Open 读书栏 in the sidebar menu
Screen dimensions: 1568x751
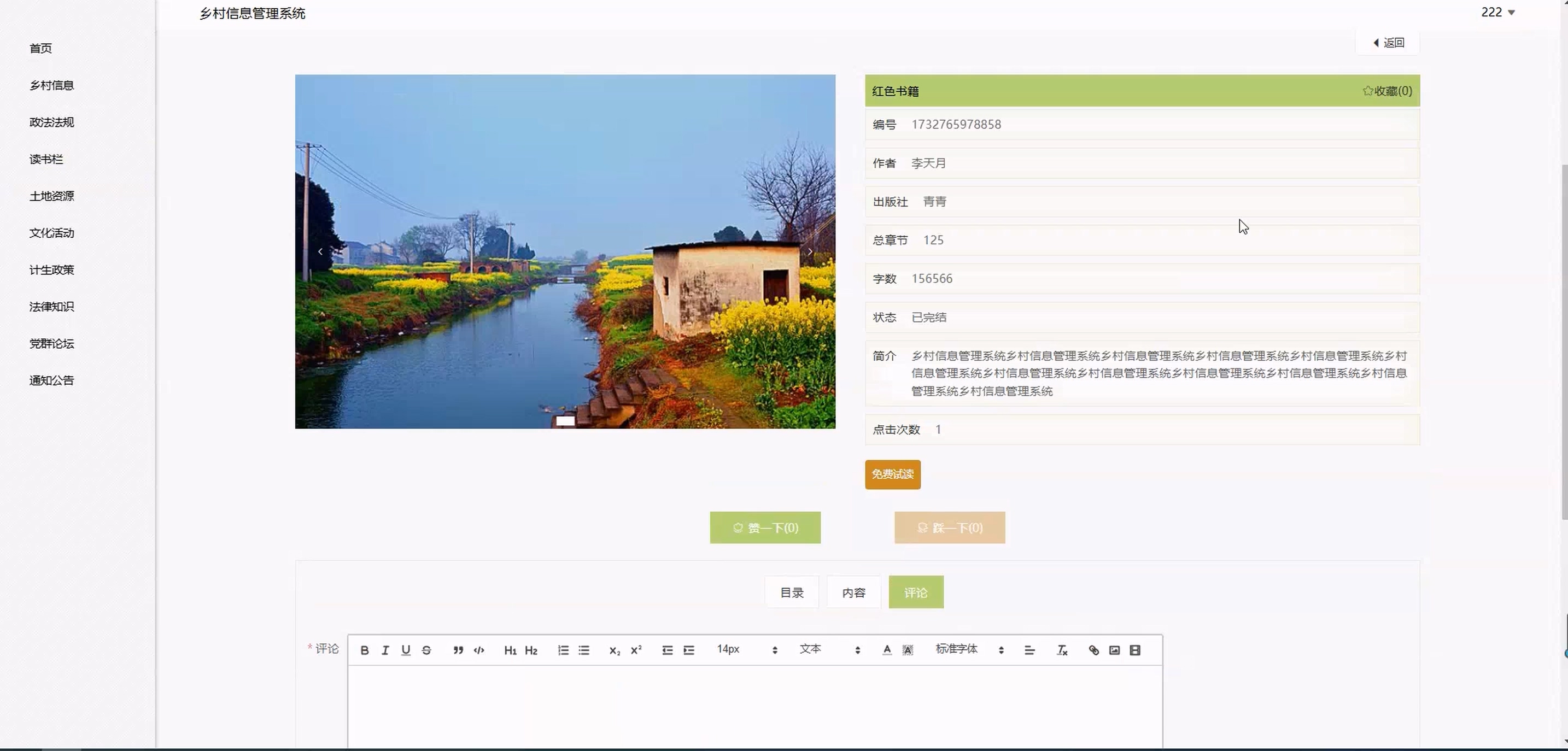46,159
